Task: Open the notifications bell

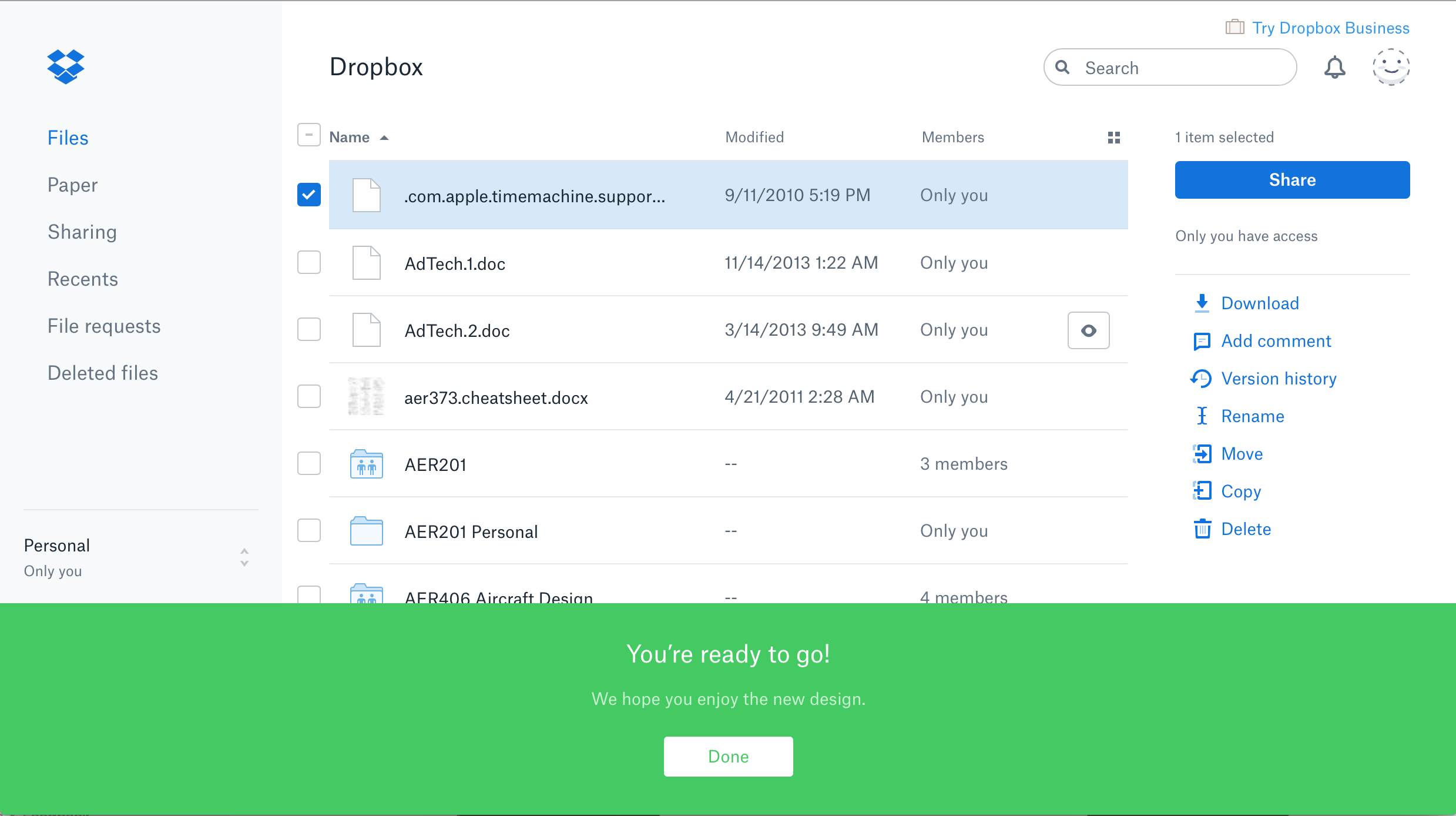Action: point(1334,68)
